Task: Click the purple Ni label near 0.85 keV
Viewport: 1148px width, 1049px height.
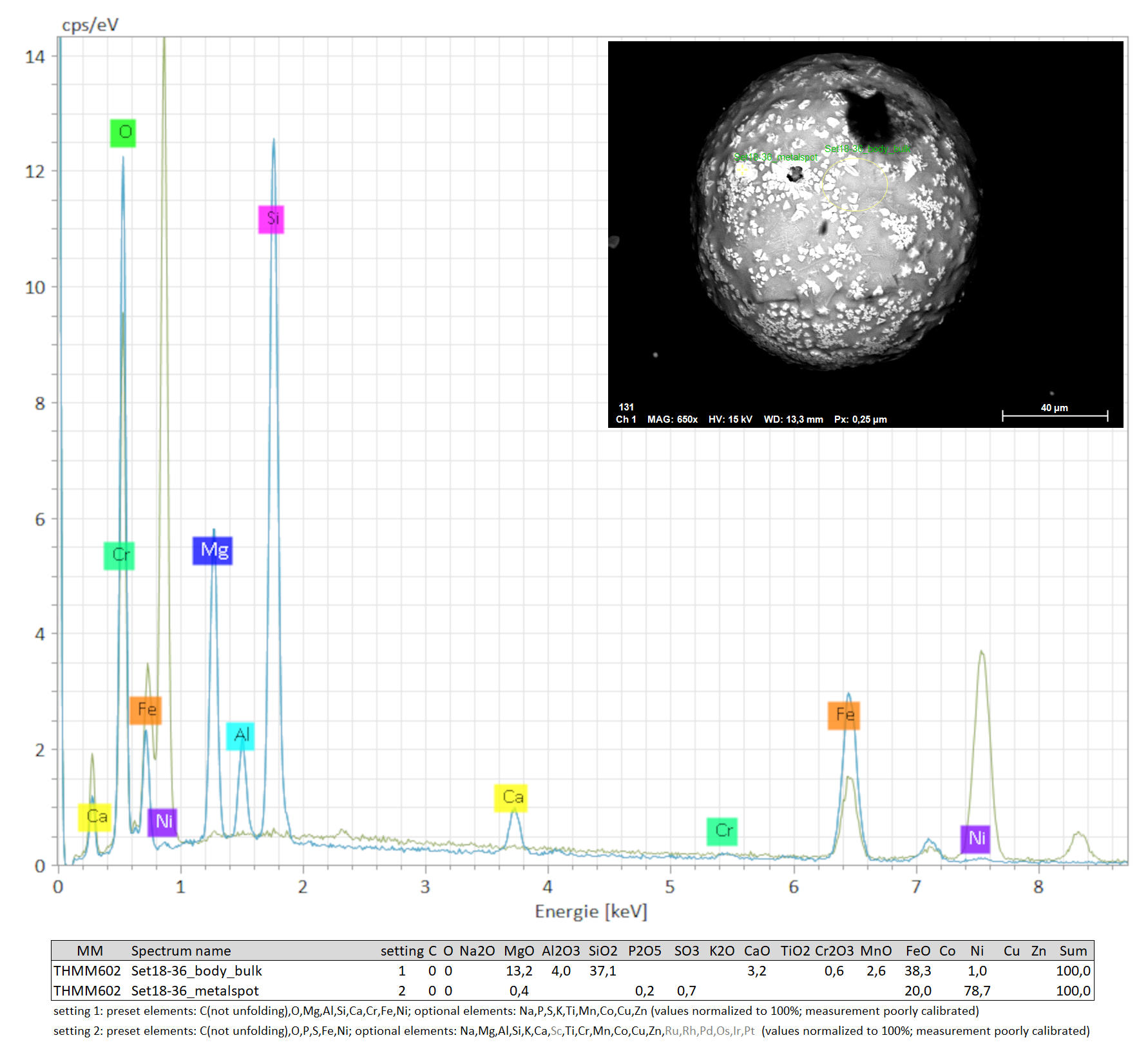Action: tap(162, 822)
